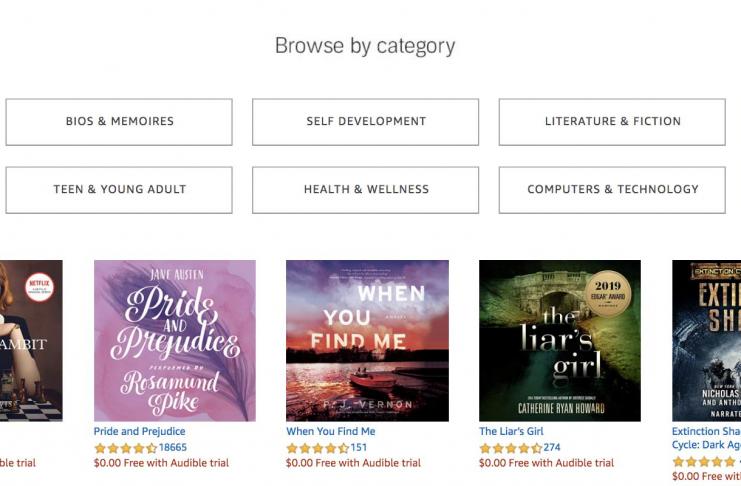View the 151 reviews for When You Find Me
Screen dimensions: 741x486
[x=359, y=448]
